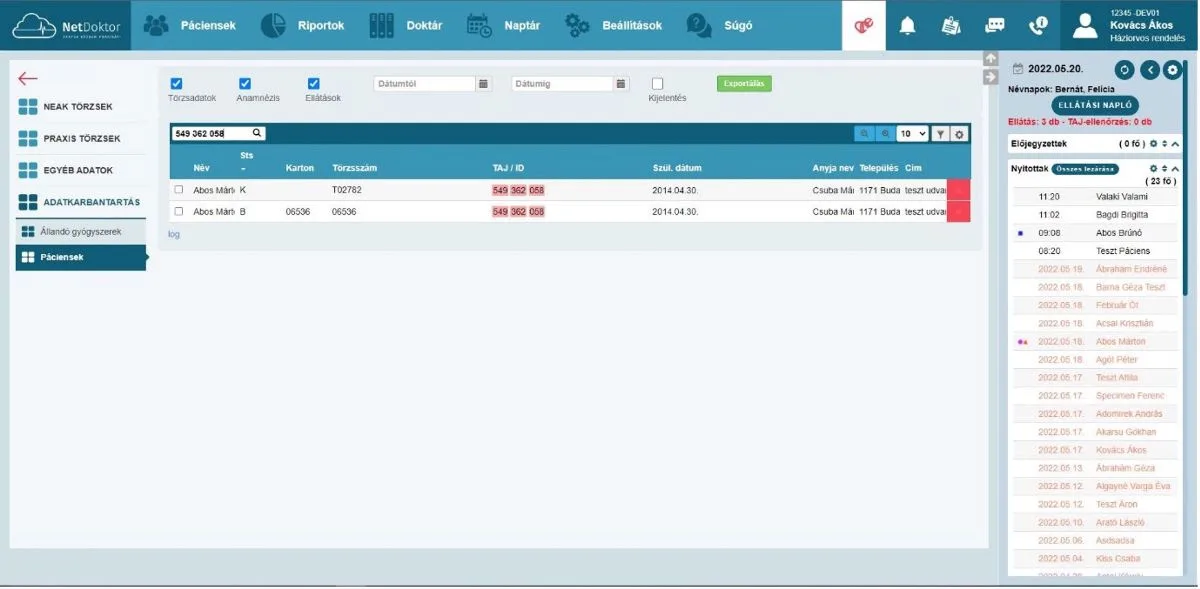Sort the Nyitottak list arrows
The width and height of the screenshot is (1200, 589).
point(1164,168)
